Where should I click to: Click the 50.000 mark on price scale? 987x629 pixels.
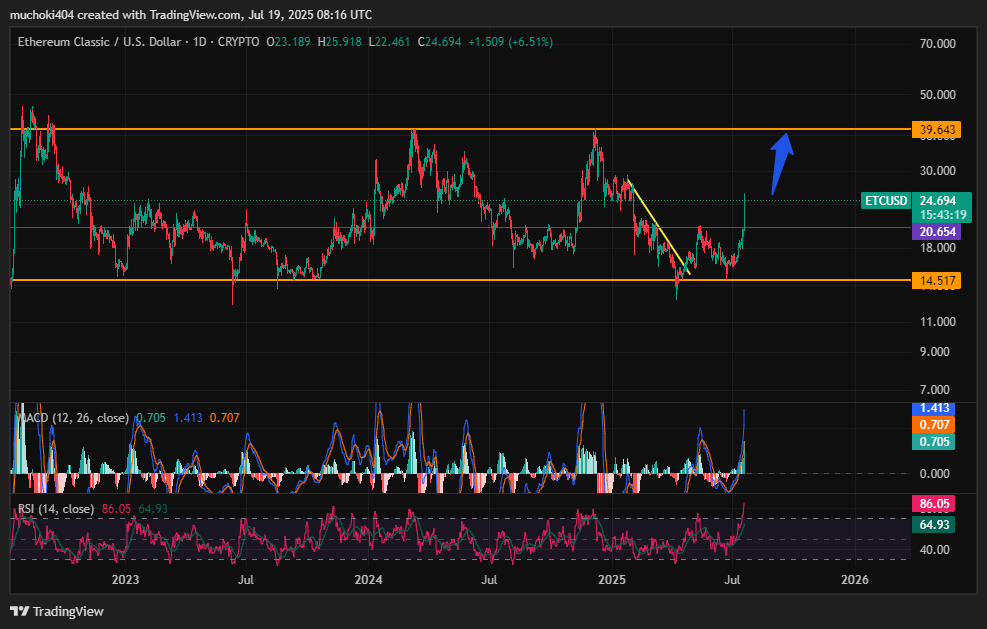point(937,94)
